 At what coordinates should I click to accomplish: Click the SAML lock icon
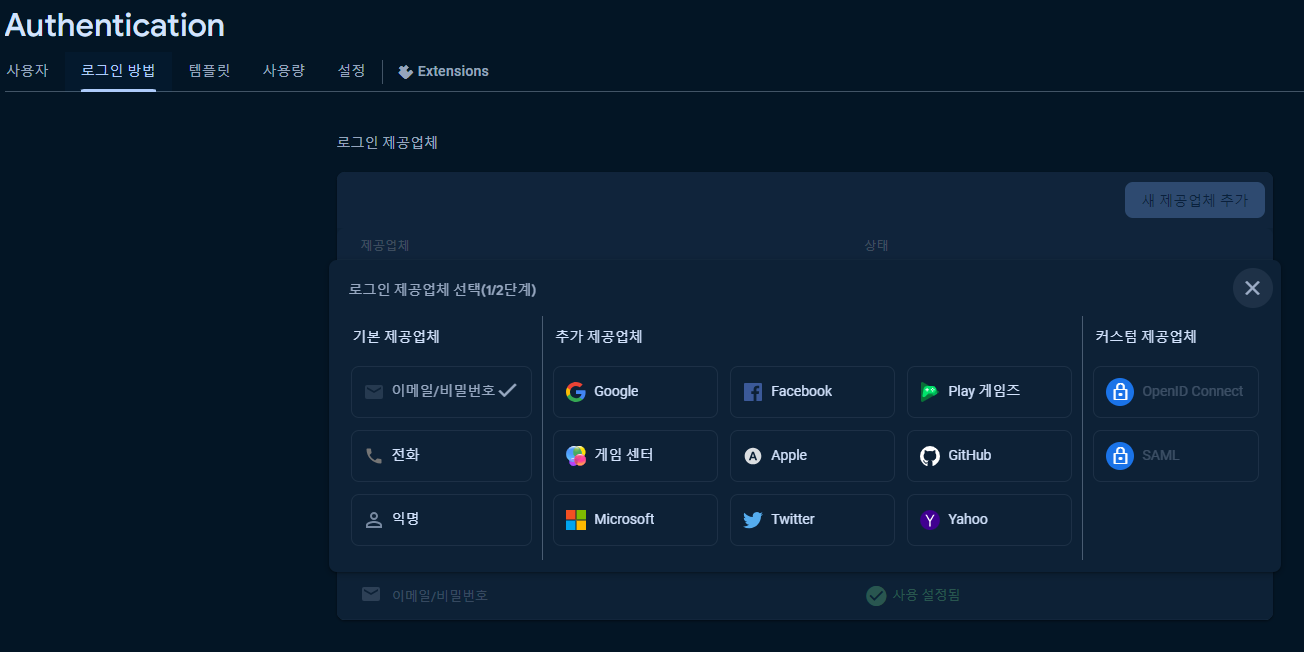(1120, 456)
